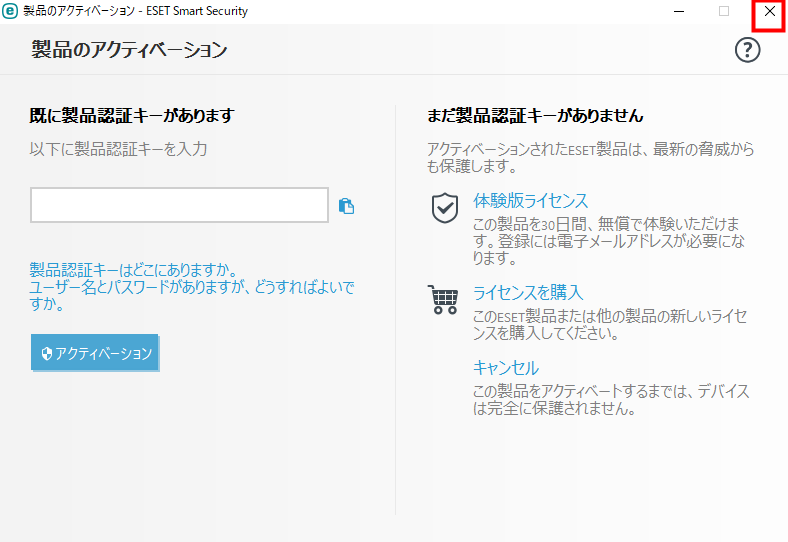This screenshot has height=542, width=788.
Task: Open help via question mark icon
Action: (x=747, y=50)
